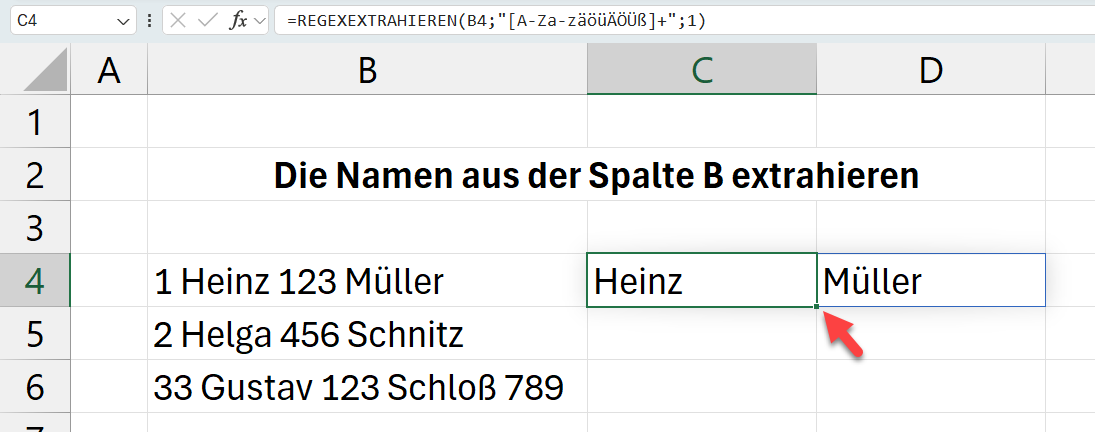Click inside the Name Box showing C4
This screenshot has height=432, width=1095.
click(60, 21)
